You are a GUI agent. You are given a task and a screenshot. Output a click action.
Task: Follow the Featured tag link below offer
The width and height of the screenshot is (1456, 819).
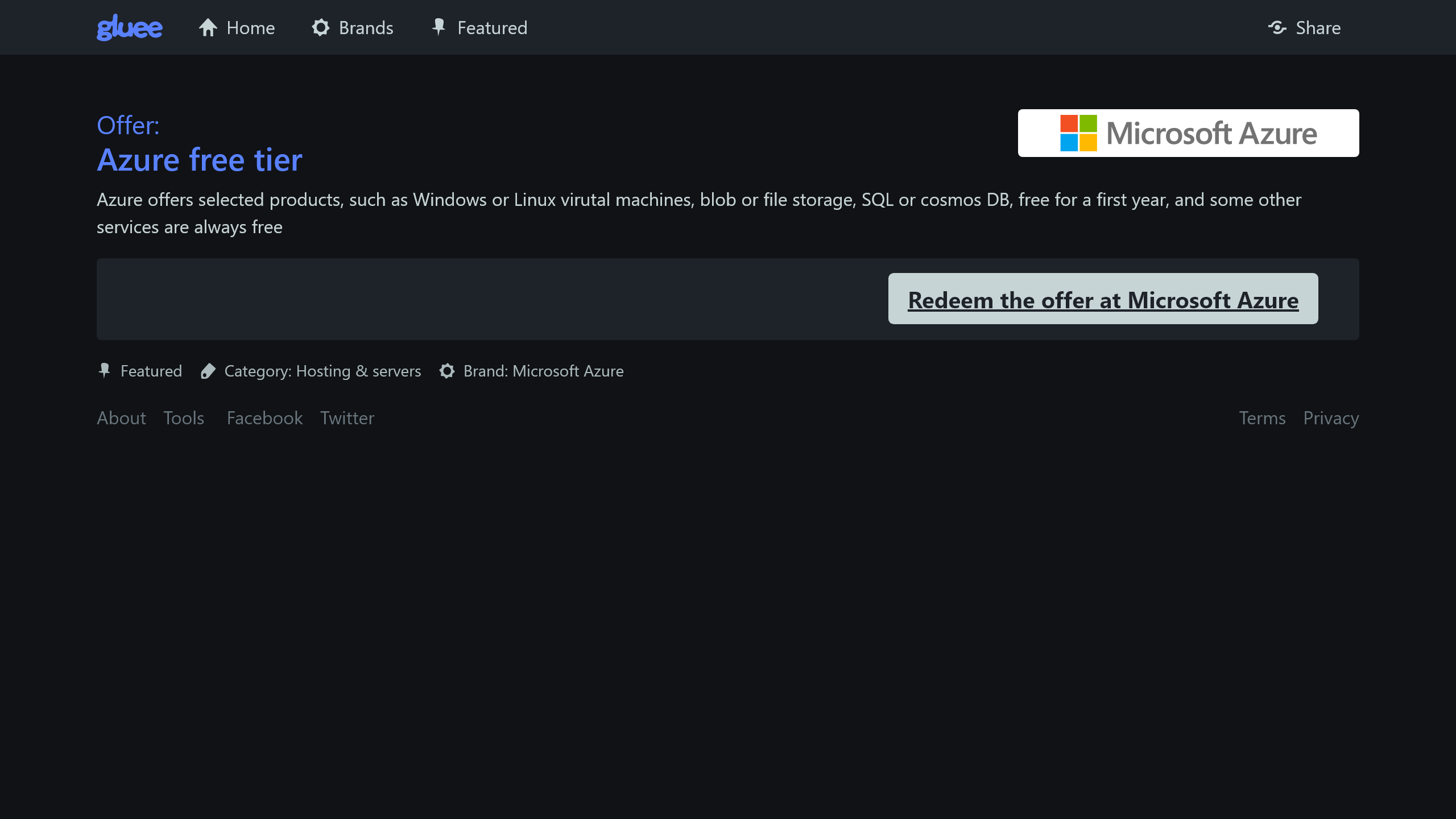139,371
